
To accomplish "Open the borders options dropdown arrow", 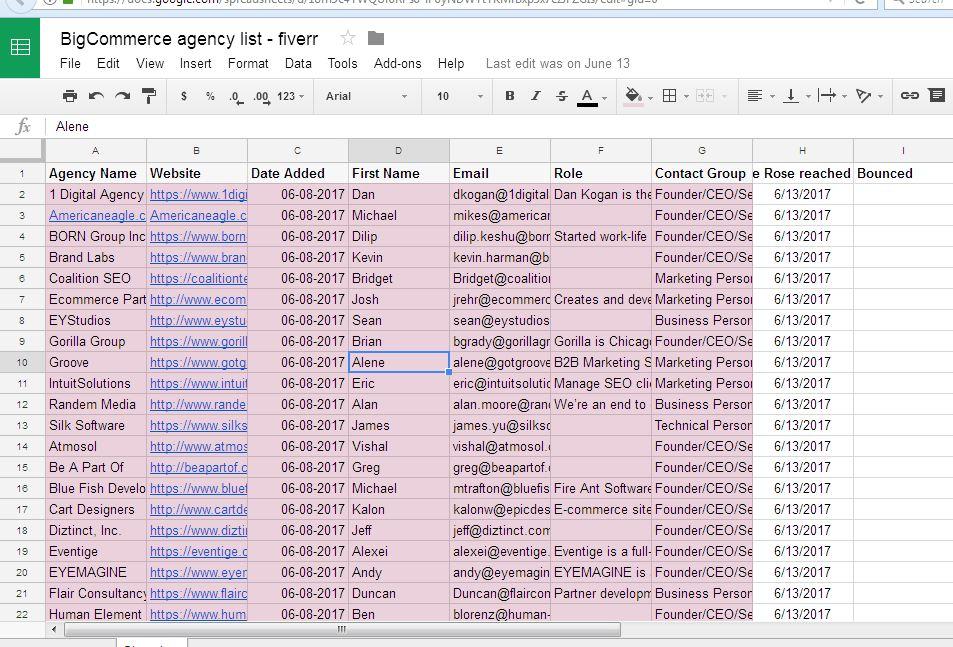I will pyautogui.click(x=687, y=96).
